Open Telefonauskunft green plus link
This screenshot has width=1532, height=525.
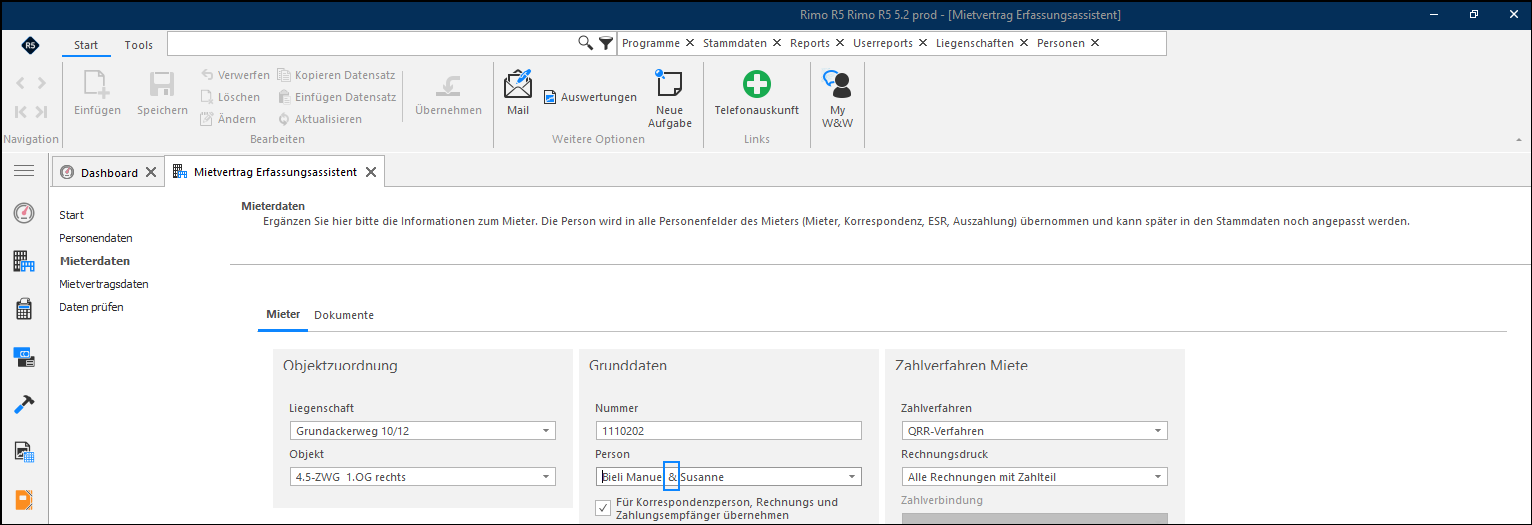[x=757, y=93]
